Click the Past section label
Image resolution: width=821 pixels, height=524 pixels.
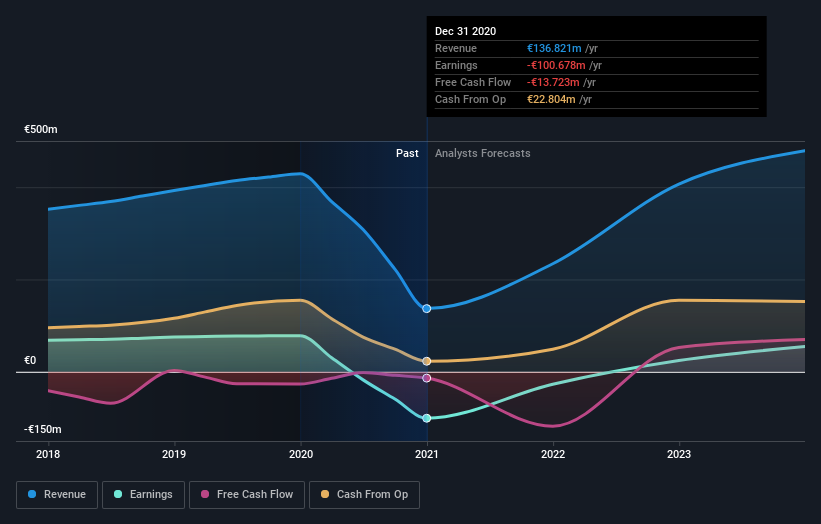tap(407, 153)
